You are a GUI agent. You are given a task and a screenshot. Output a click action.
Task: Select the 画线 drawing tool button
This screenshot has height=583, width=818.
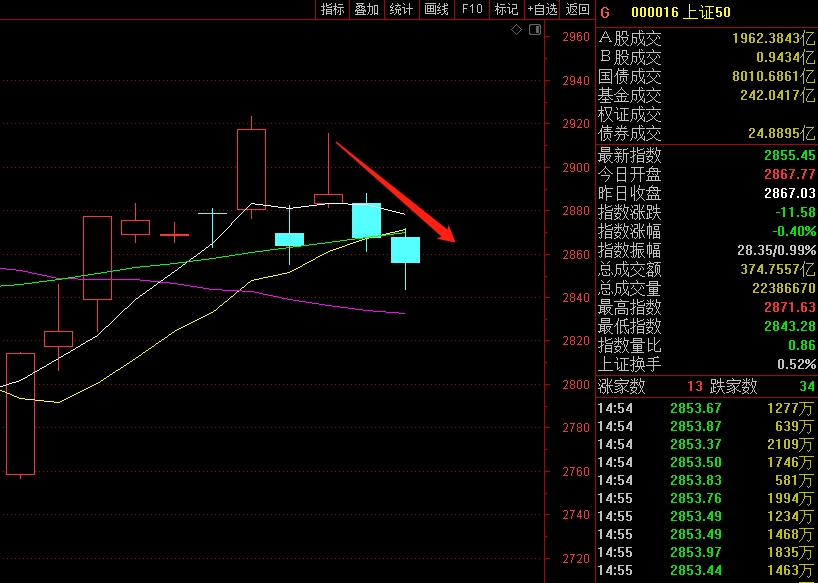437,9
